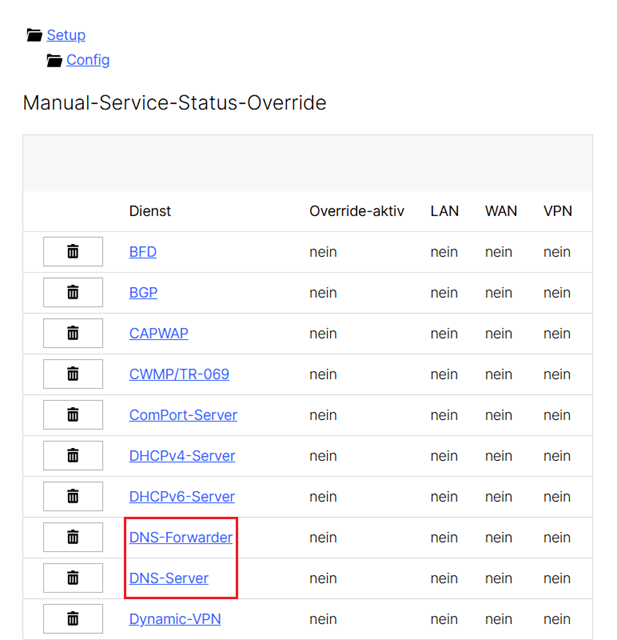Open the BFD service link
The height and width of the screenshot is (640, 617).
coord(143,252)
